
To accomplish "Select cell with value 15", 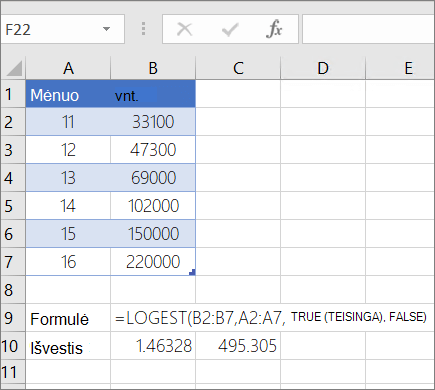I will 68,234.
